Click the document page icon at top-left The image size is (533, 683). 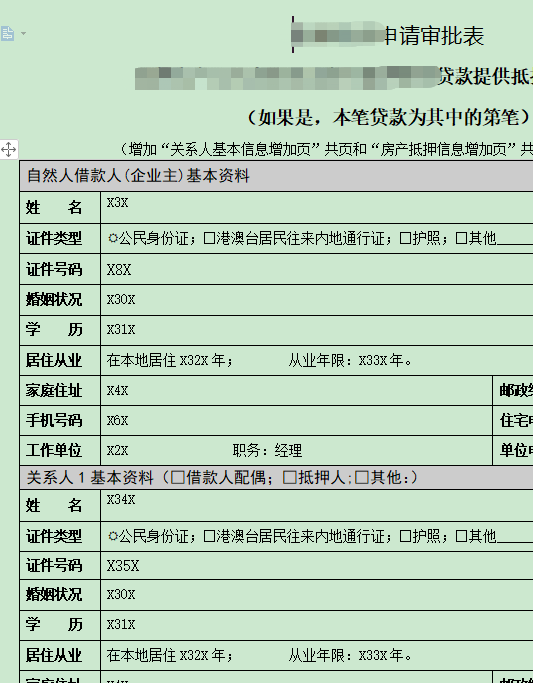coord(7,34)
